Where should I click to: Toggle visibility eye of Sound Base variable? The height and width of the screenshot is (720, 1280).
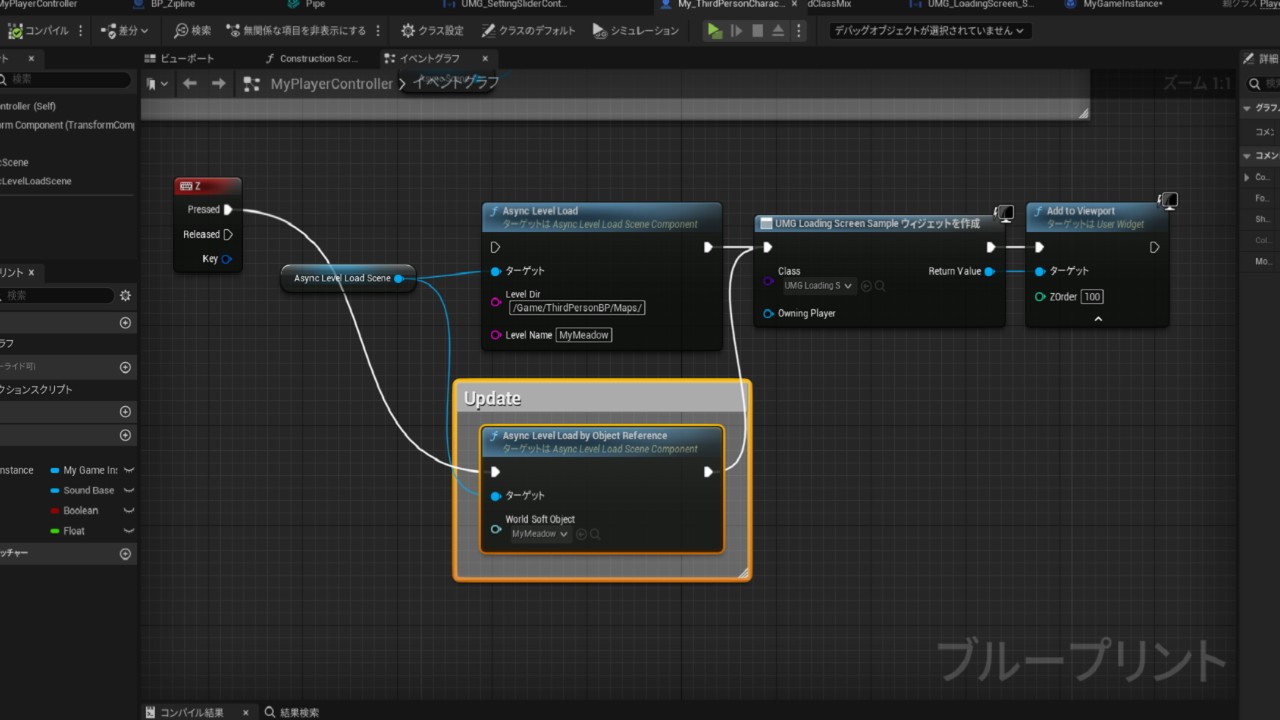pos(128,491)
